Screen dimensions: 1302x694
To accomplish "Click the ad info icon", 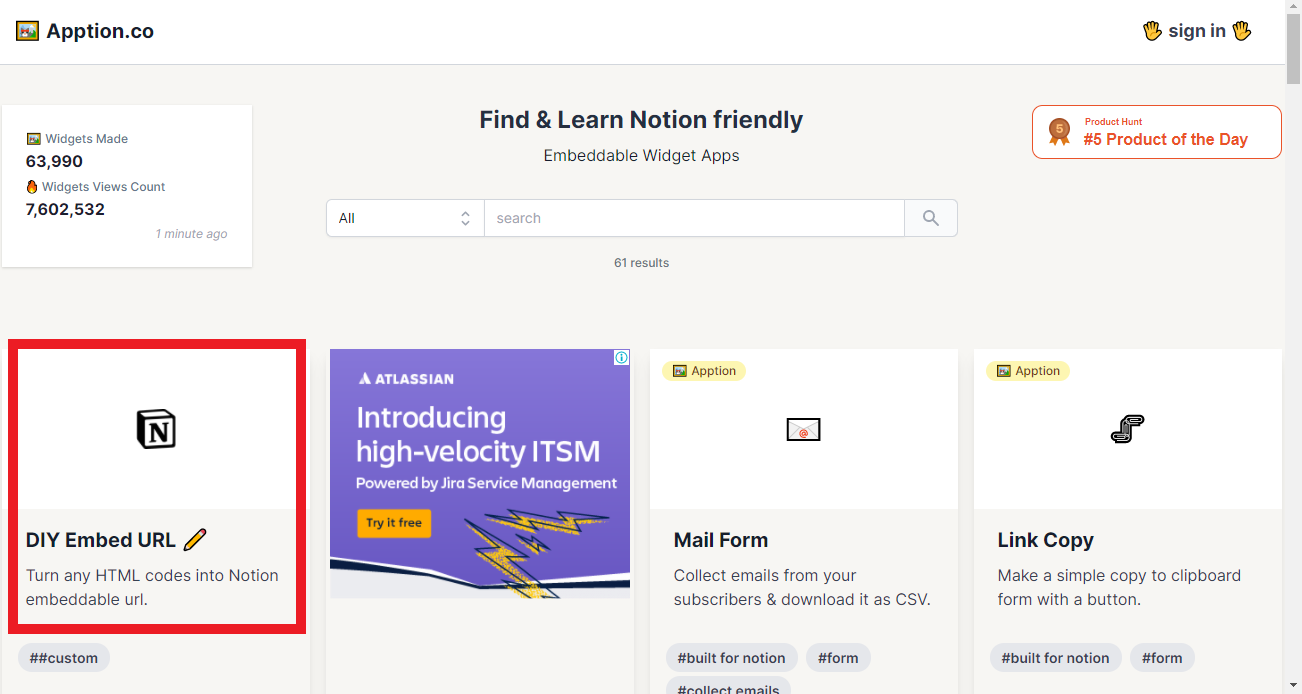I will tap(621, 357).
